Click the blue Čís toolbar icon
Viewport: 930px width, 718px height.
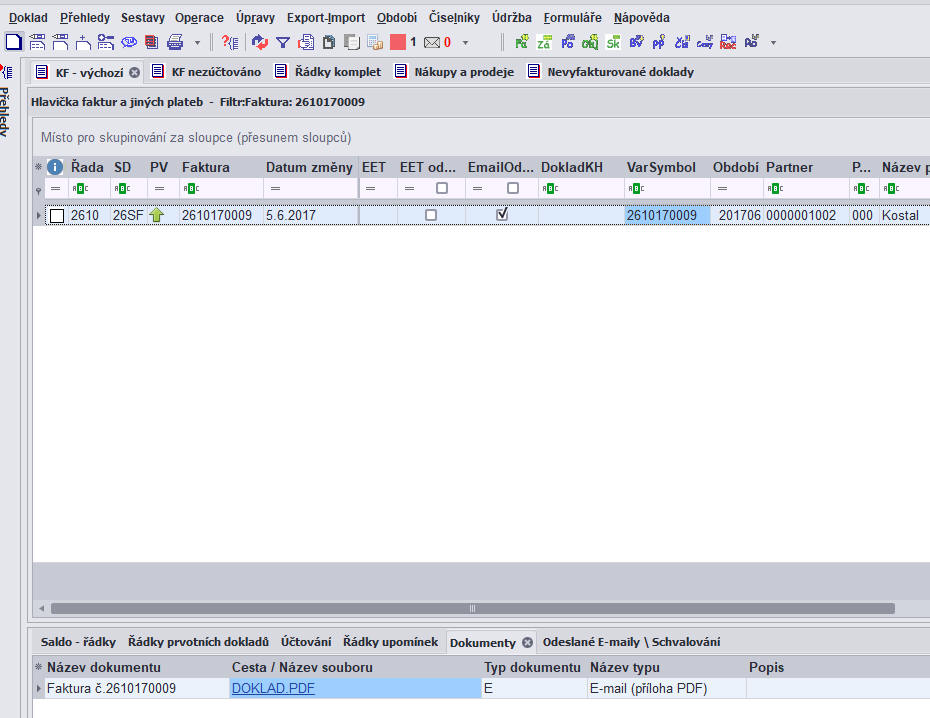click(682, 42)
